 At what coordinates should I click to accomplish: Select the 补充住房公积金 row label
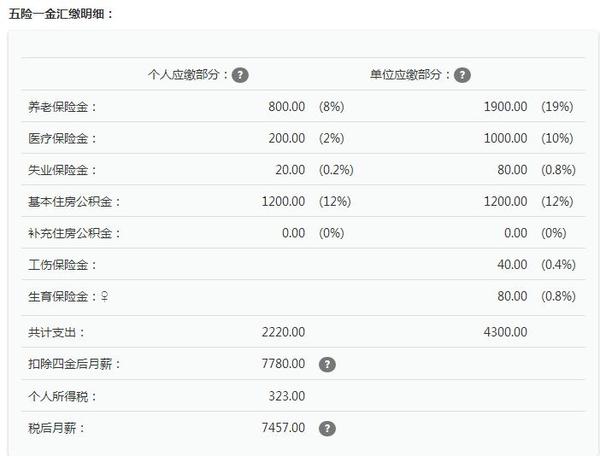click(x=74, y=233)
